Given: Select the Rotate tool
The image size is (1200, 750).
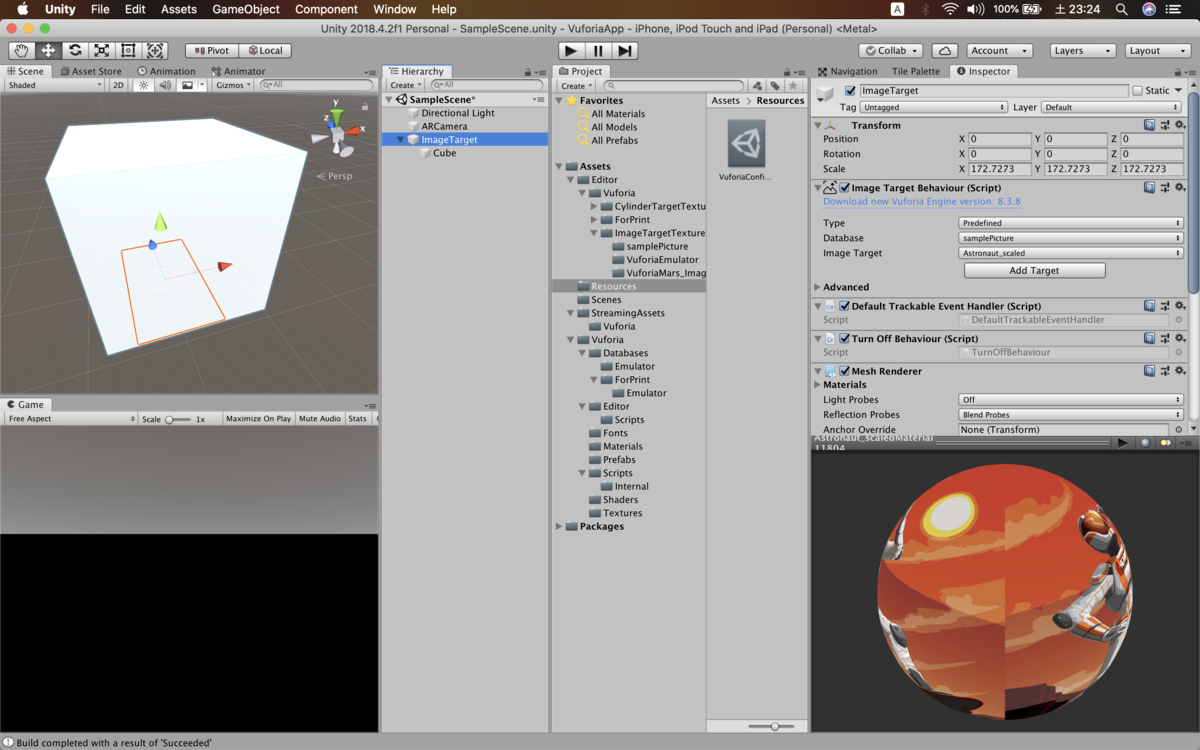Looking at the screenshot, I should 74,50.
